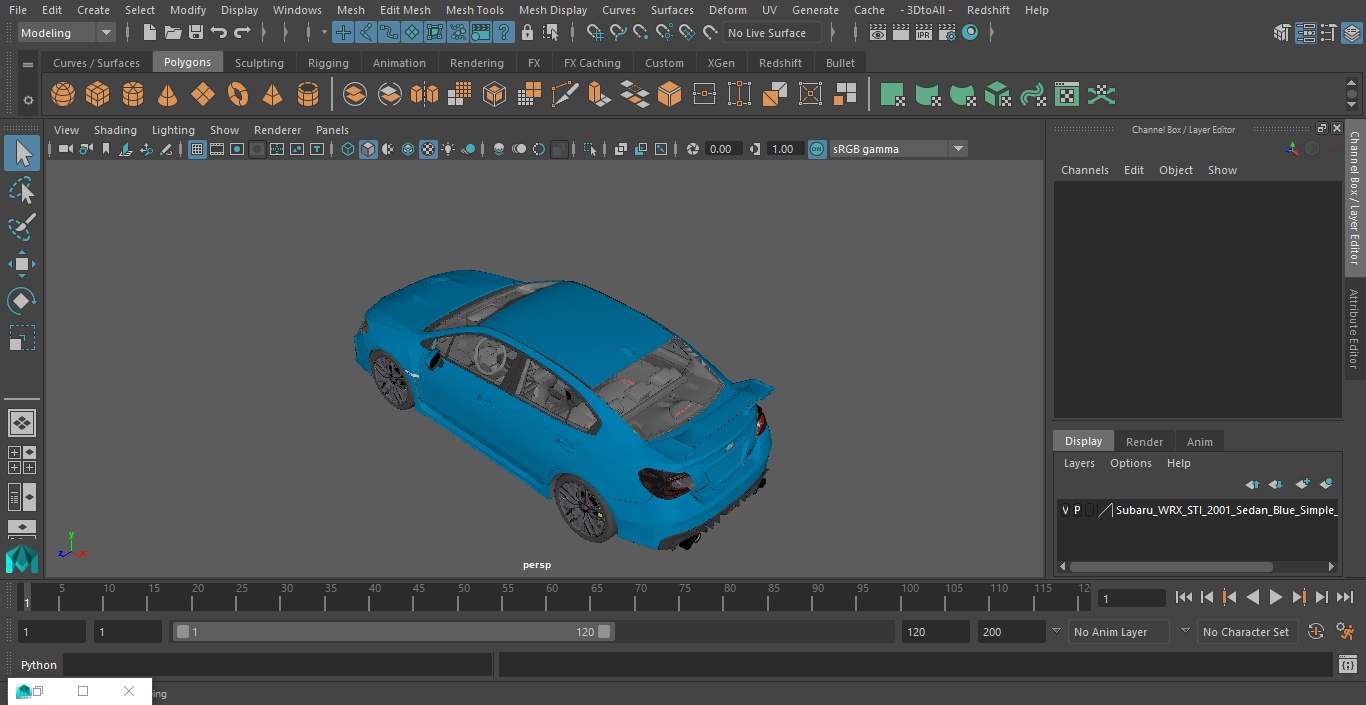Click the IPR render icon

click(924, 33)
